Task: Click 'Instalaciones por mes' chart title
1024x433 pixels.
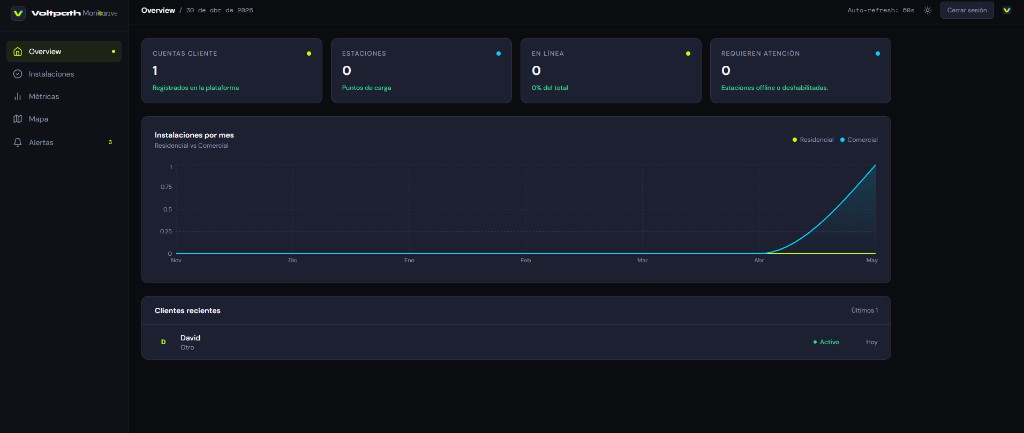Action: click(194, 135)
